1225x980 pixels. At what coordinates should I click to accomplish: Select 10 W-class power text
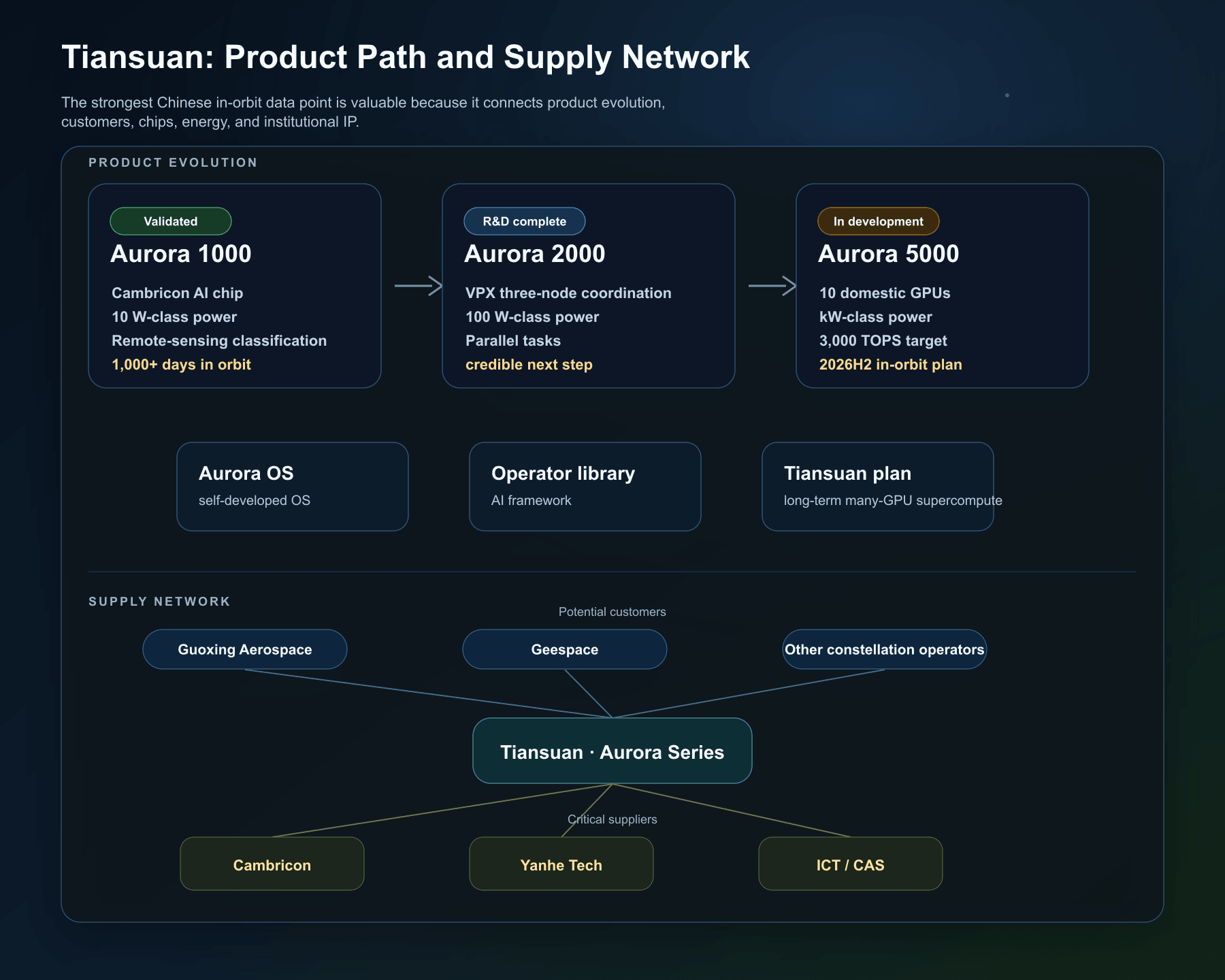coord(174,317)
